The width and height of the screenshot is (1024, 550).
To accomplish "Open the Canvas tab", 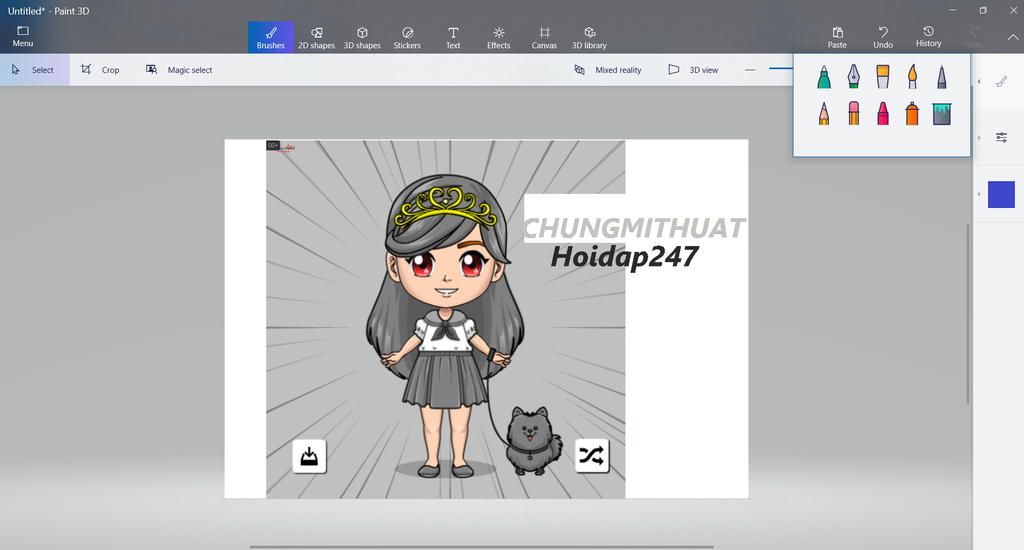I will [544, 38].
